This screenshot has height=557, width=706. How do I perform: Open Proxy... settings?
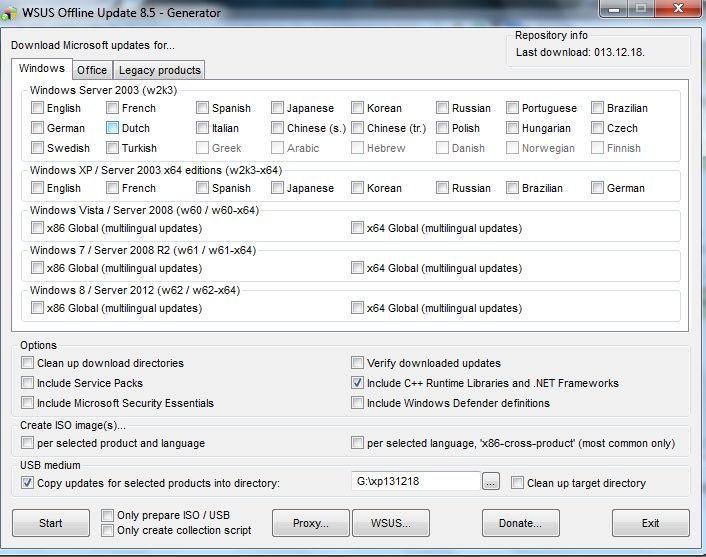[x=311, y=523]
